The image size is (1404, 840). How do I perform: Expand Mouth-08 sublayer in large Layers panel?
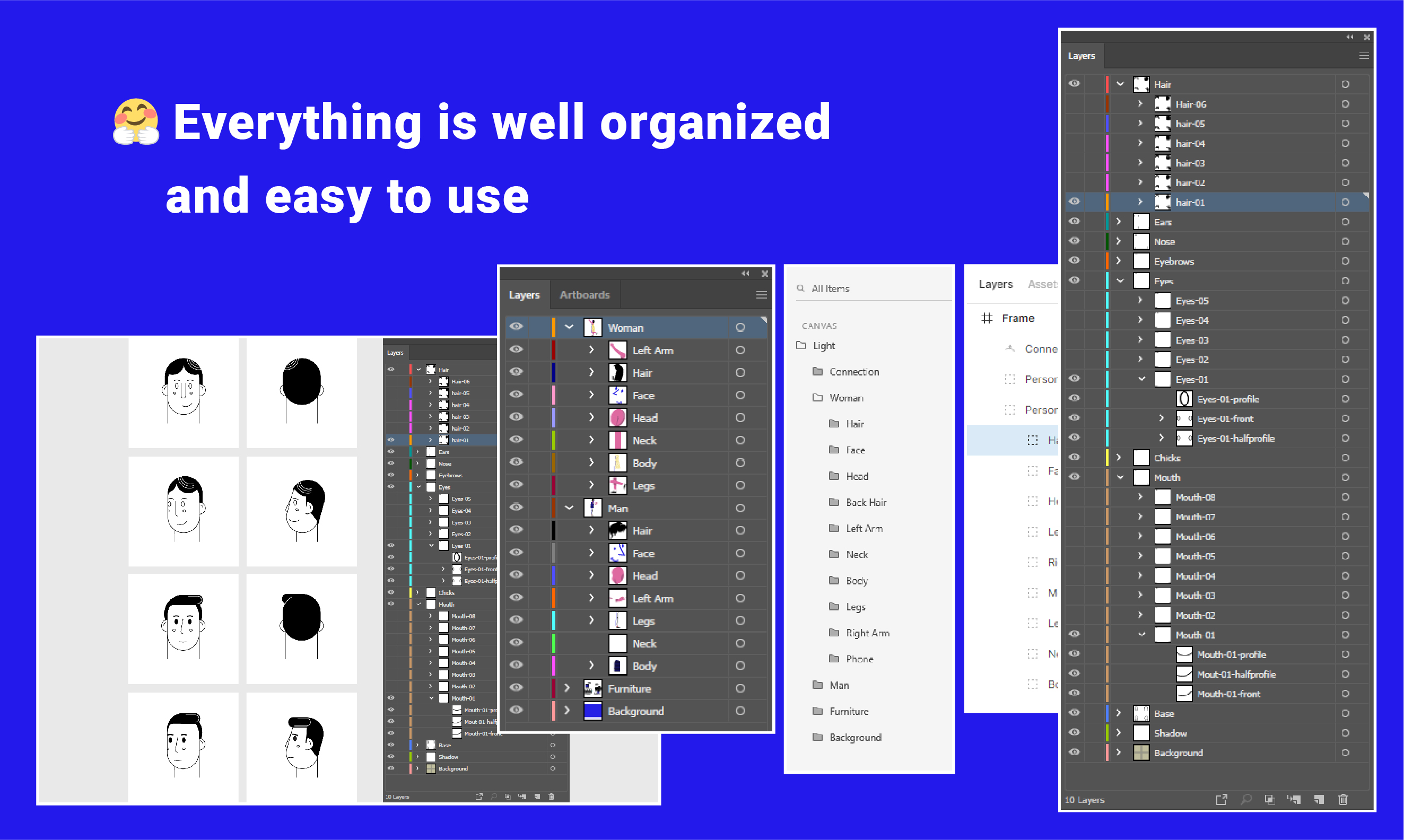point(1140,496)
